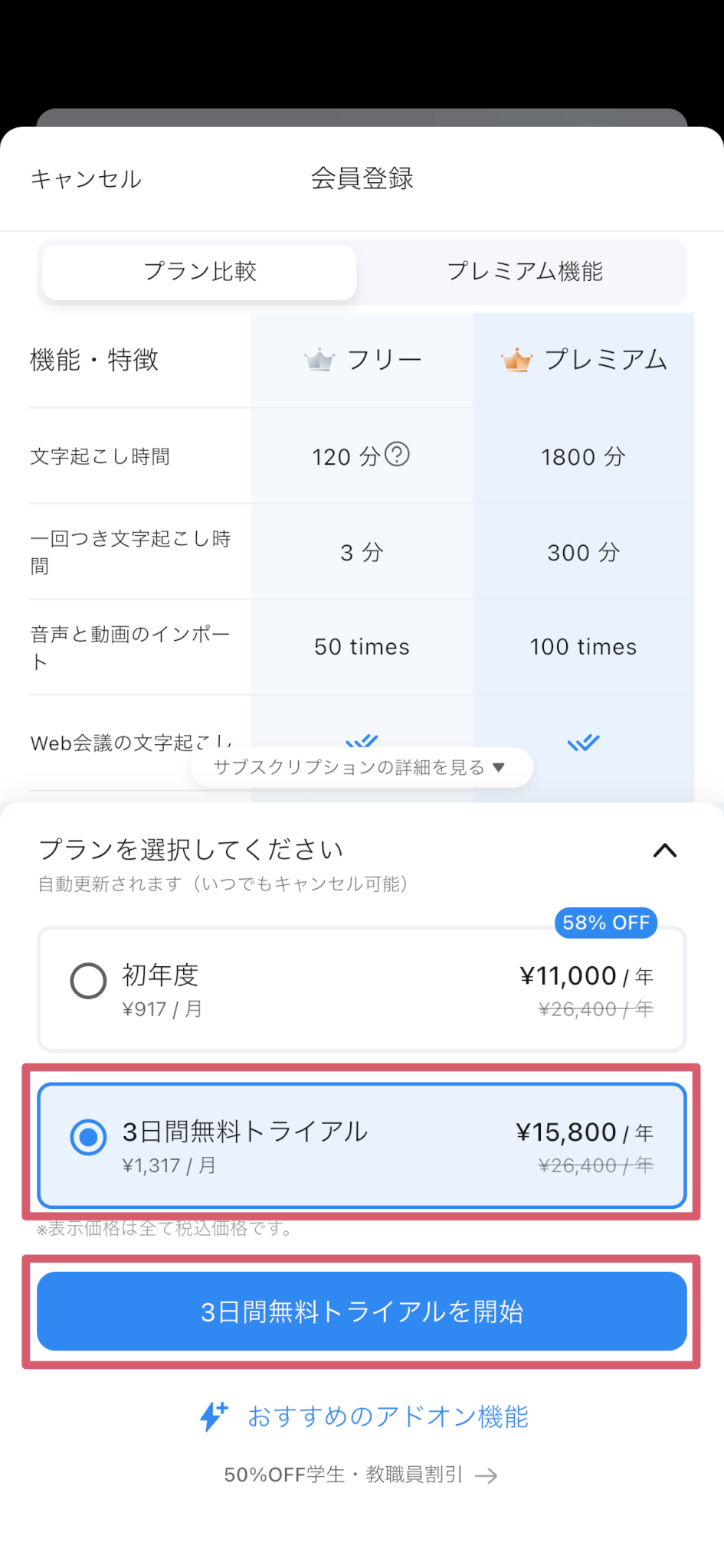Click the triangle arrow on subscription details
724x1568 pixels.
pos(499,767)
